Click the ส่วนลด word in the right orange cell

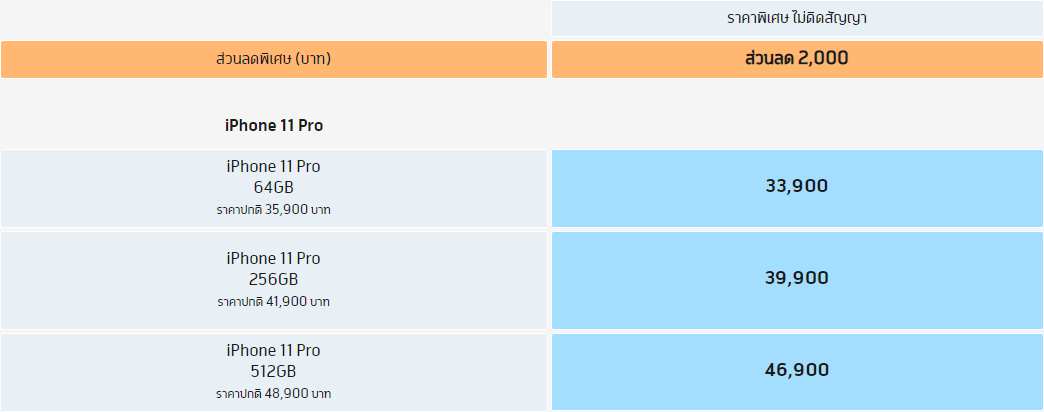(x=769, y=59)
